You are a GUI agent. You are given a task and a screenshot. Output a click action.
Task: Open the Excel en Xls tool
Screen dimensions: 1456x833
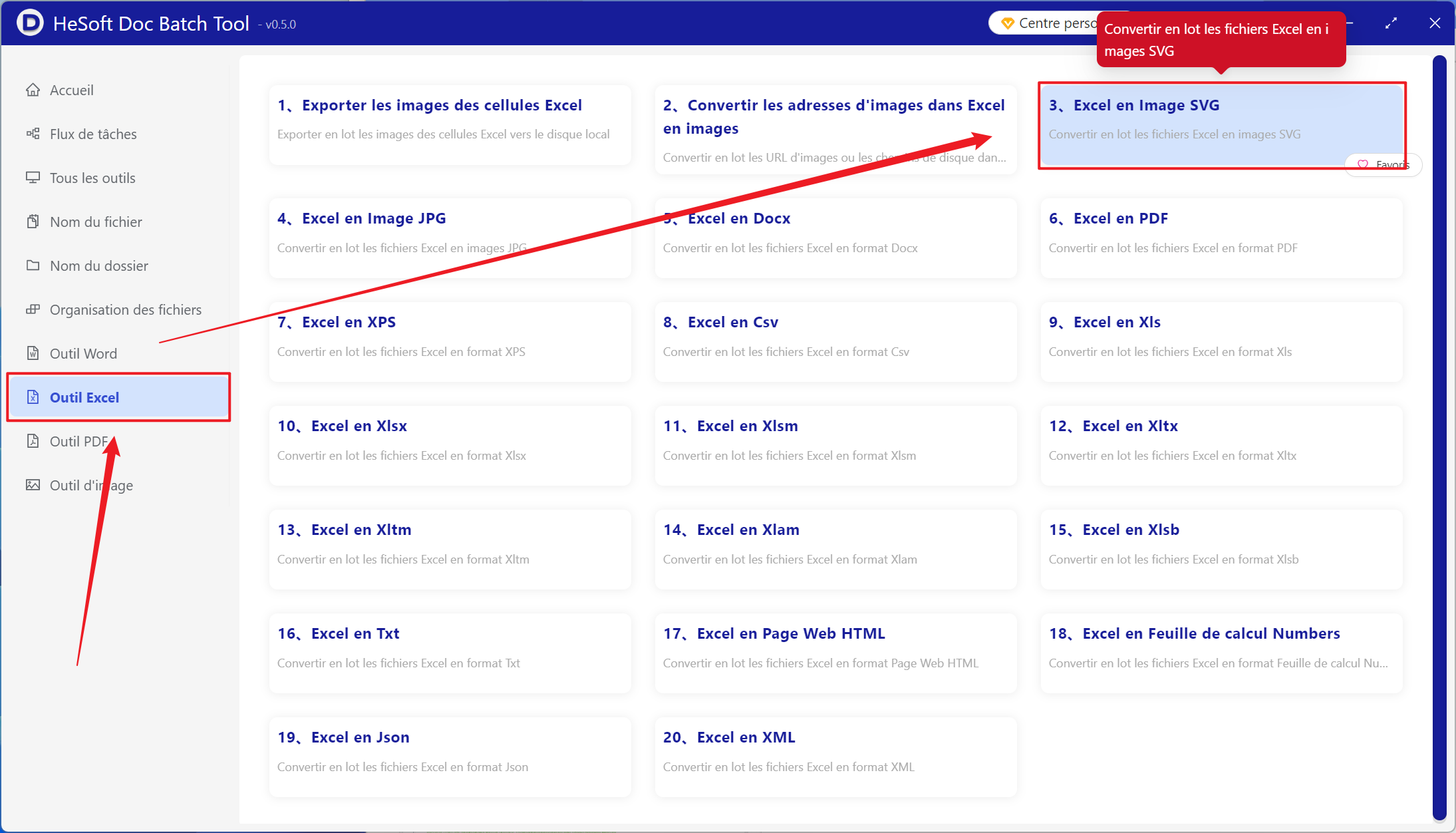1221,341
